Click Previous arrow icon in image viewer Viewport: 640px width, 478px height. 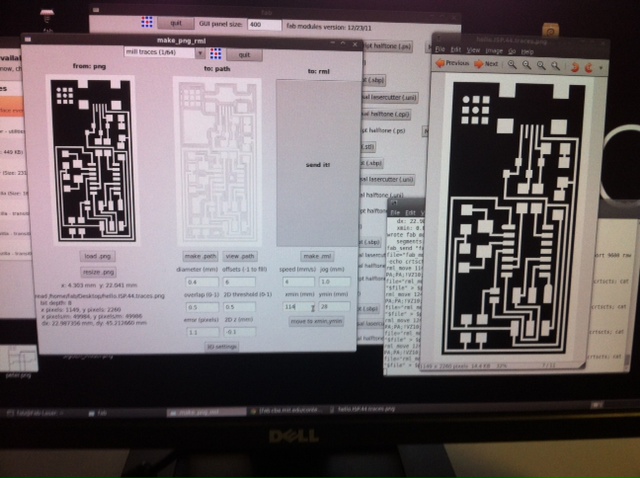pos(440,63)
